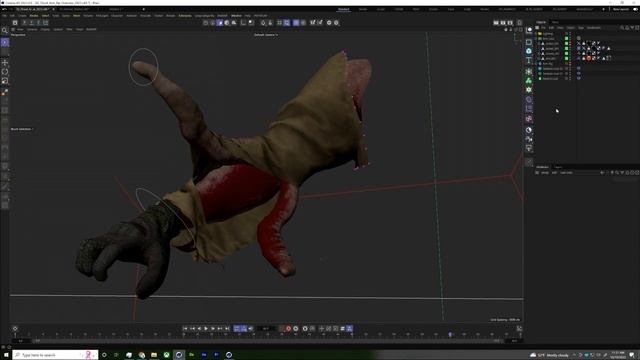Screen dimensions: 640x360
Task: Click the red Autokeying button in timeline bar
Action: 288,329
